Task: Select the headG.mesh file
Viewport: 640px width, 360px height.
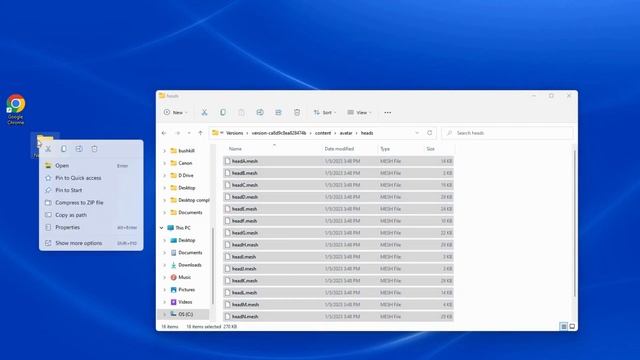Action: 338,233
